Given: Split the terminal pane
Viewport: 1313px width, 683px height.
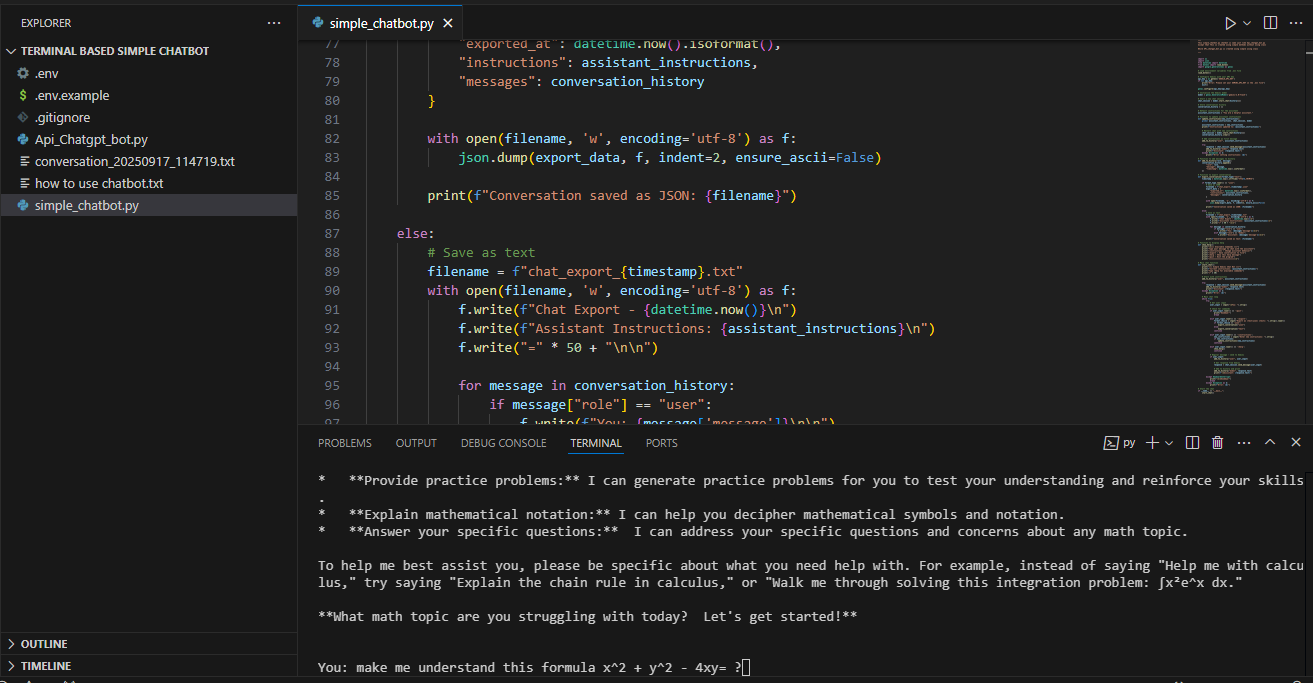Looking at the screenshot, I should [1192, 442].
